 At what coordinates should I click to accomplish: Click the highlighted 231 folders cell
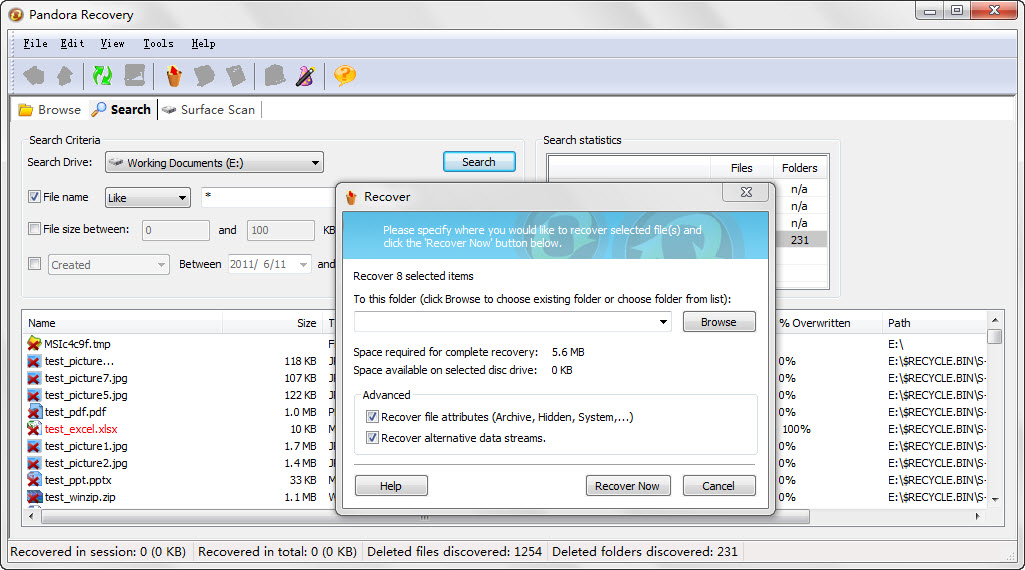pos(800,240)
